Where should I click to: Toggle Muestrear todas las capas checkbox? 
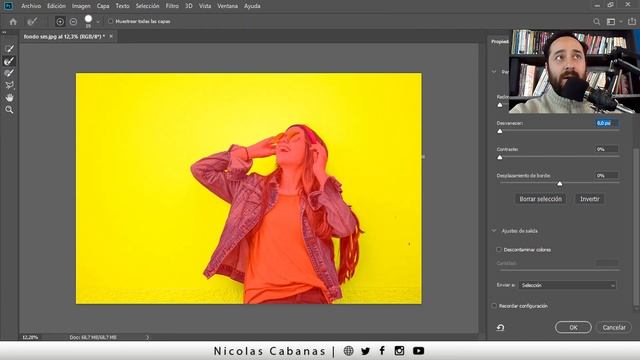[111, 22]
